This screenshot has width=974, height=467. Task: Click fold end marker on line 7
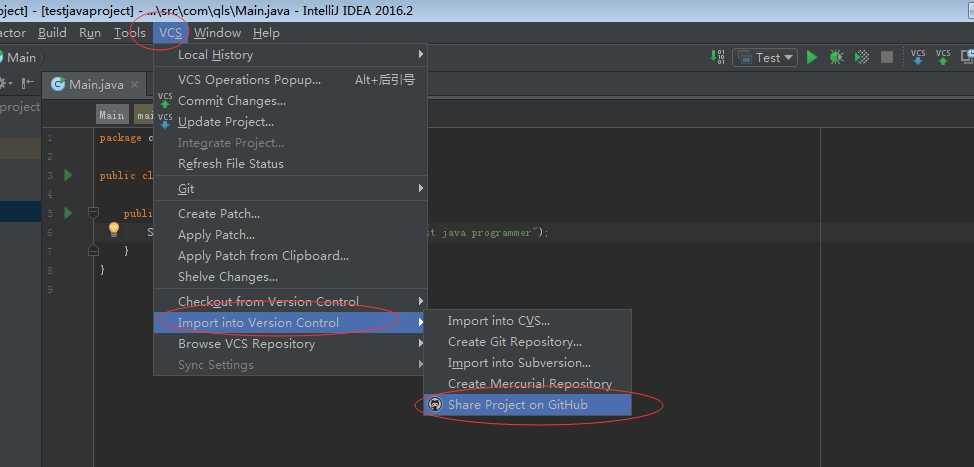click(93, 251)
